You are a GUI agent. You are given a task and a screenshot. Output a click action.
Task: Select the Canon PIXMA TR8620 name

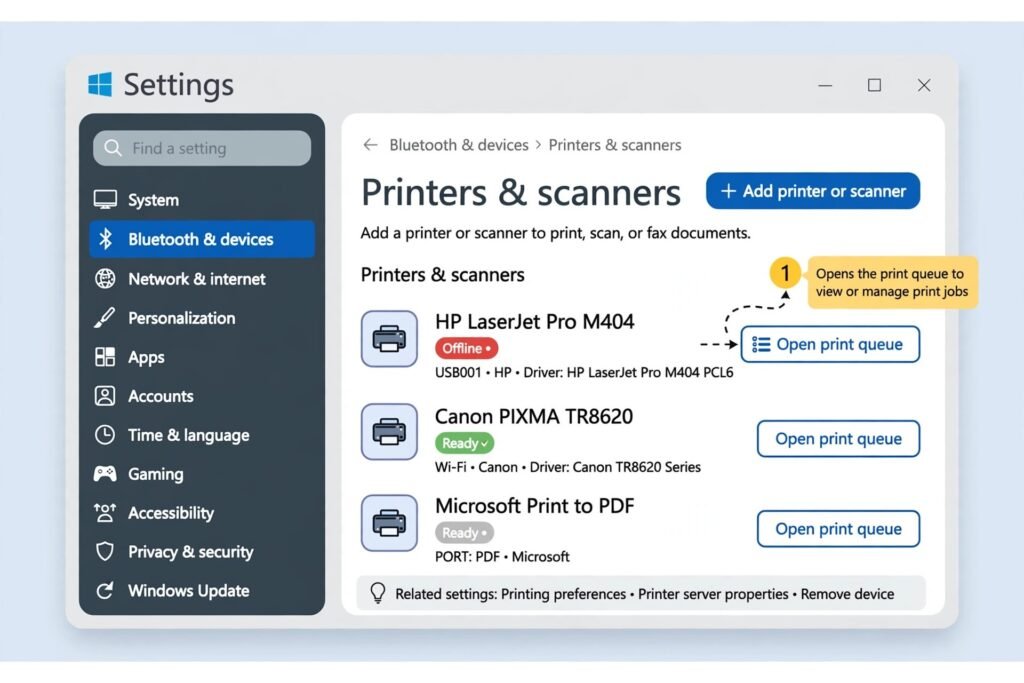(534, 417)
